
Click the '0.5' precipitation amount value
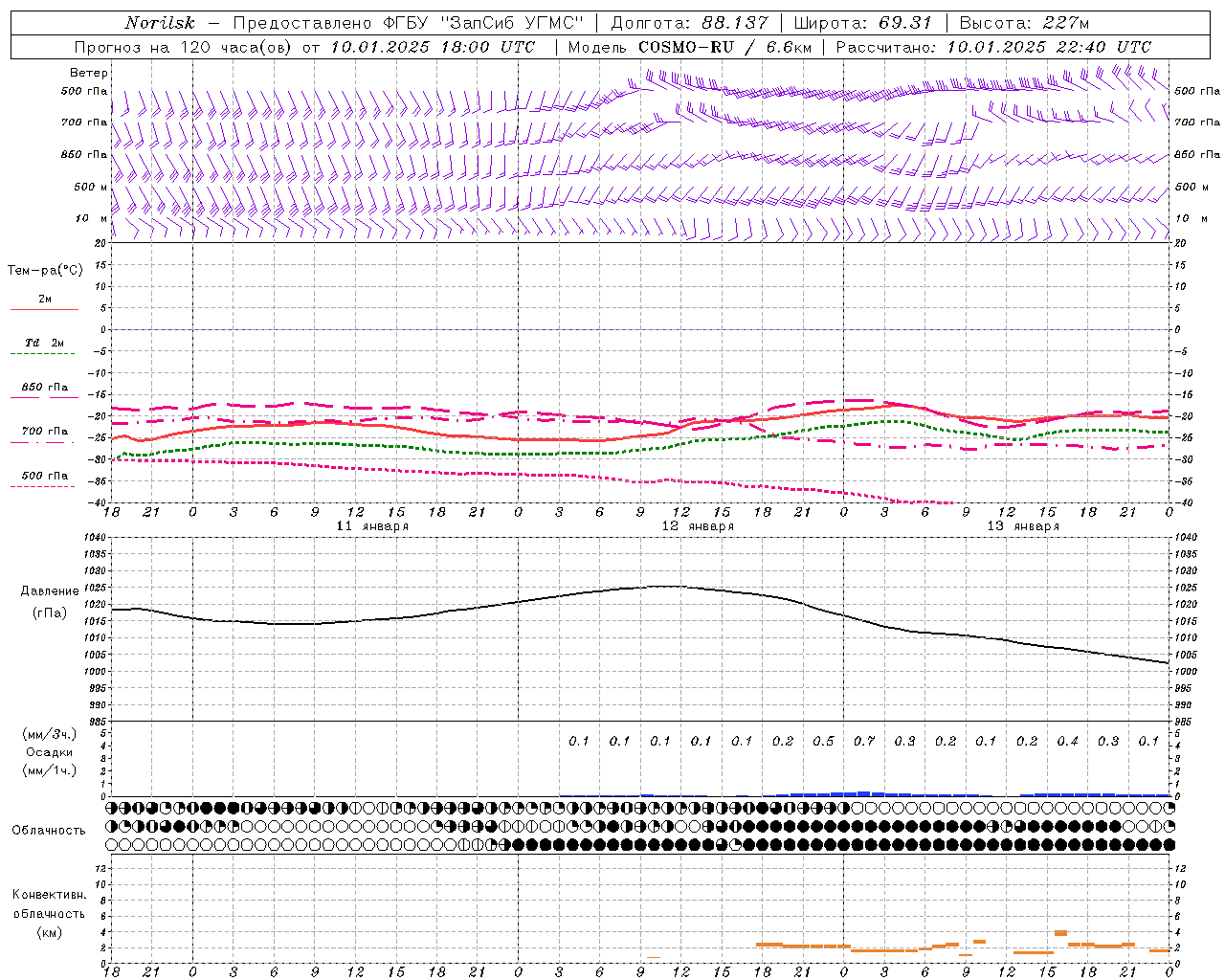(823, 742)
